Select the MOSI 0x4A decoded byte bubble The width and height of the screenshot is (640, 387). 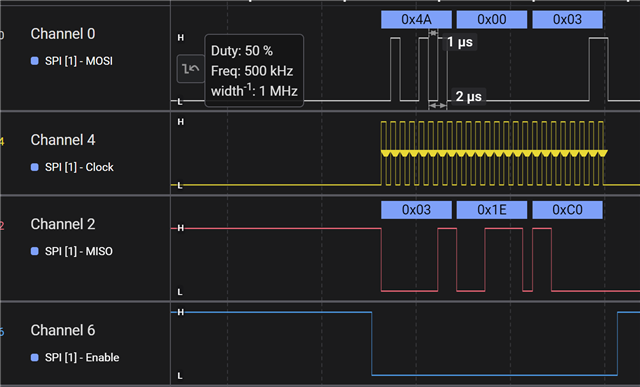[x=416, y=20]
